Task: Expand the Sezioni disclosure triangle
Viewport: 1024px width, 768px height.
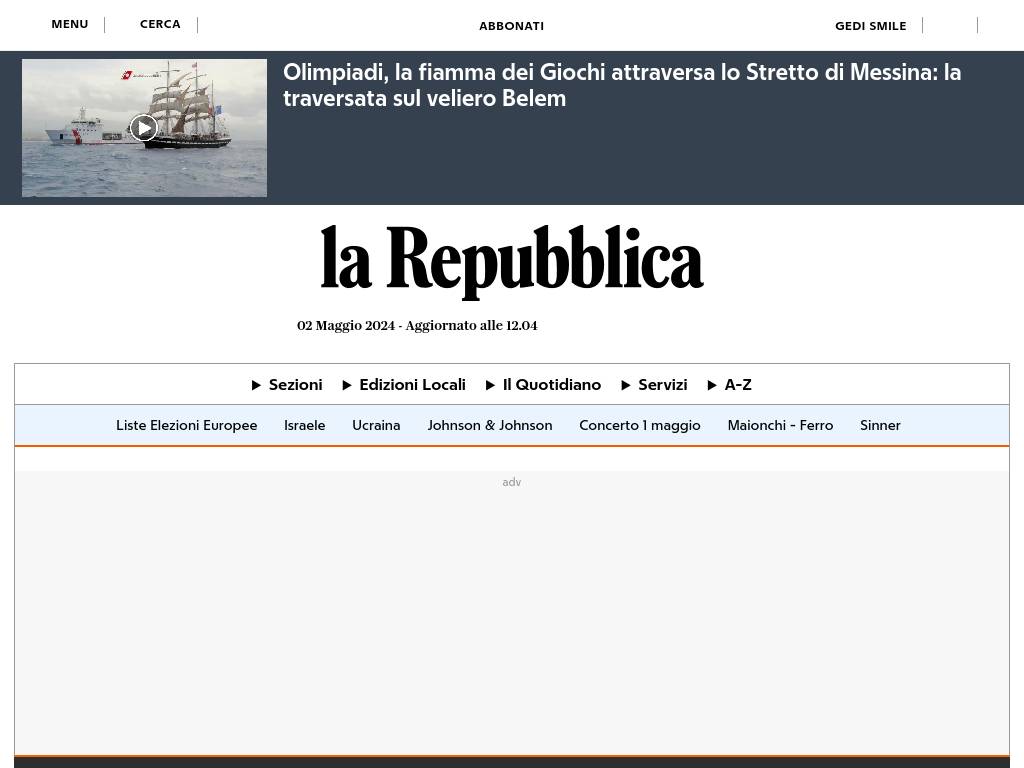Action: tap(257, 385)
